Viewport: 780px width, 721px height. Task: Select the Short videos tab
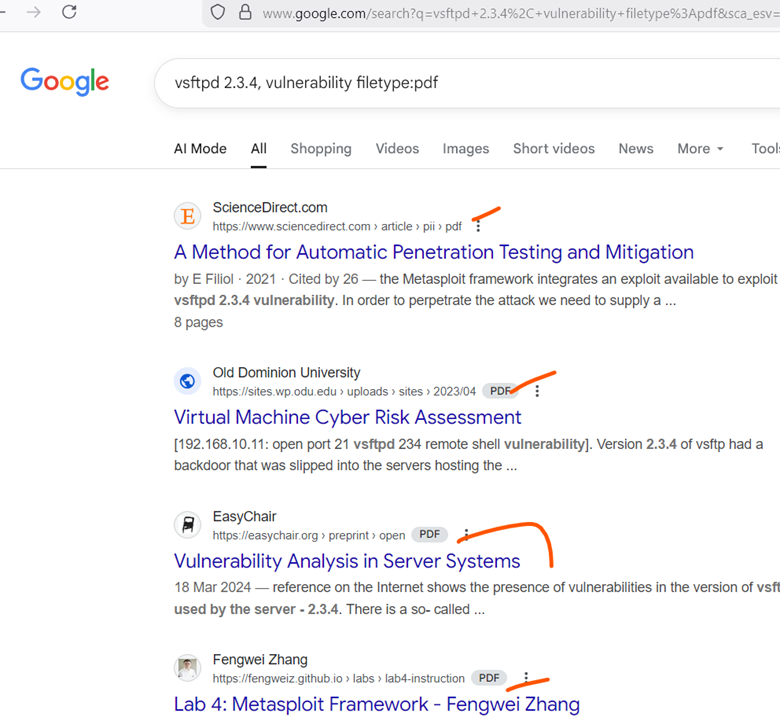553,148
